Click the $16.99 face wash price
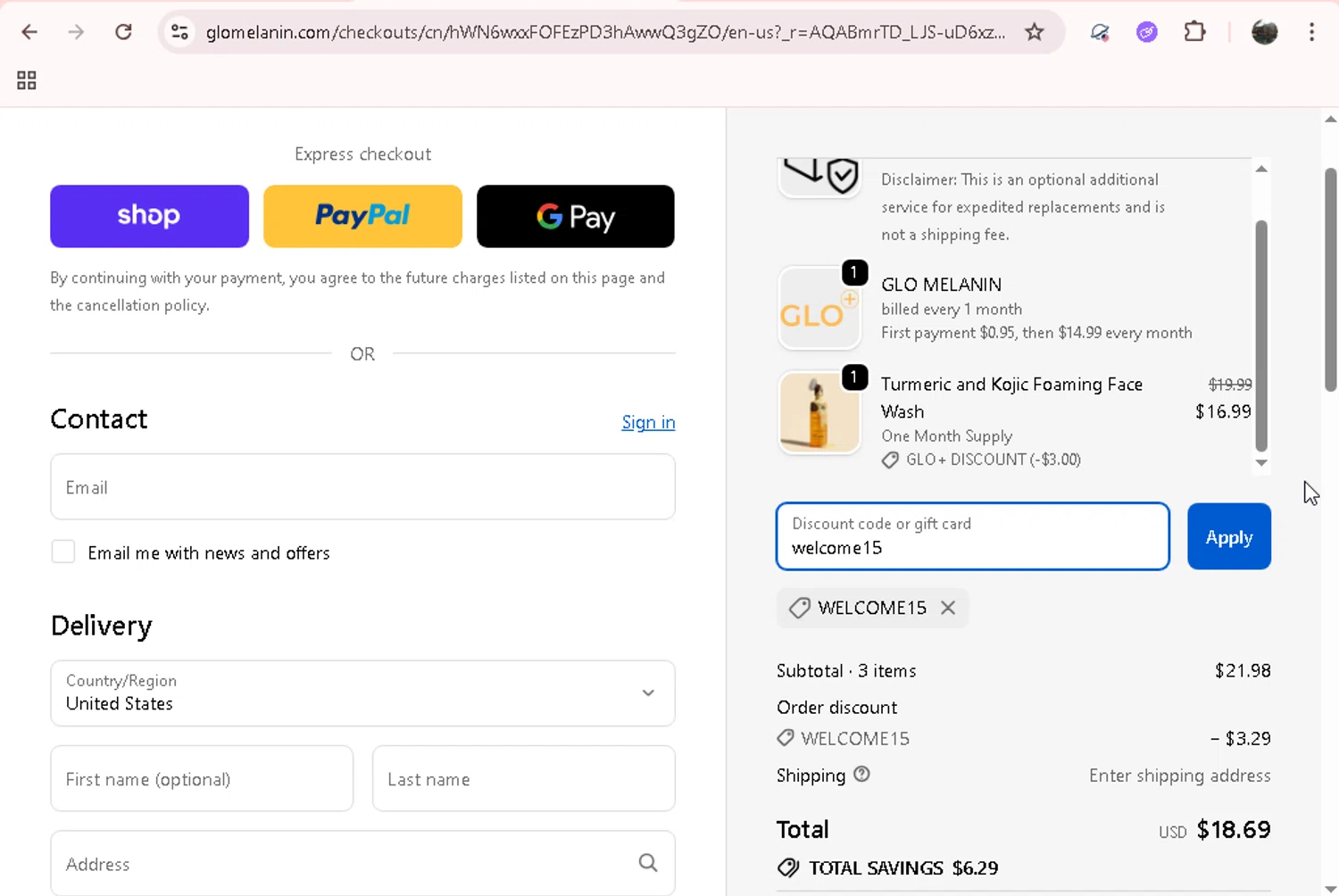 [1223, 411]
